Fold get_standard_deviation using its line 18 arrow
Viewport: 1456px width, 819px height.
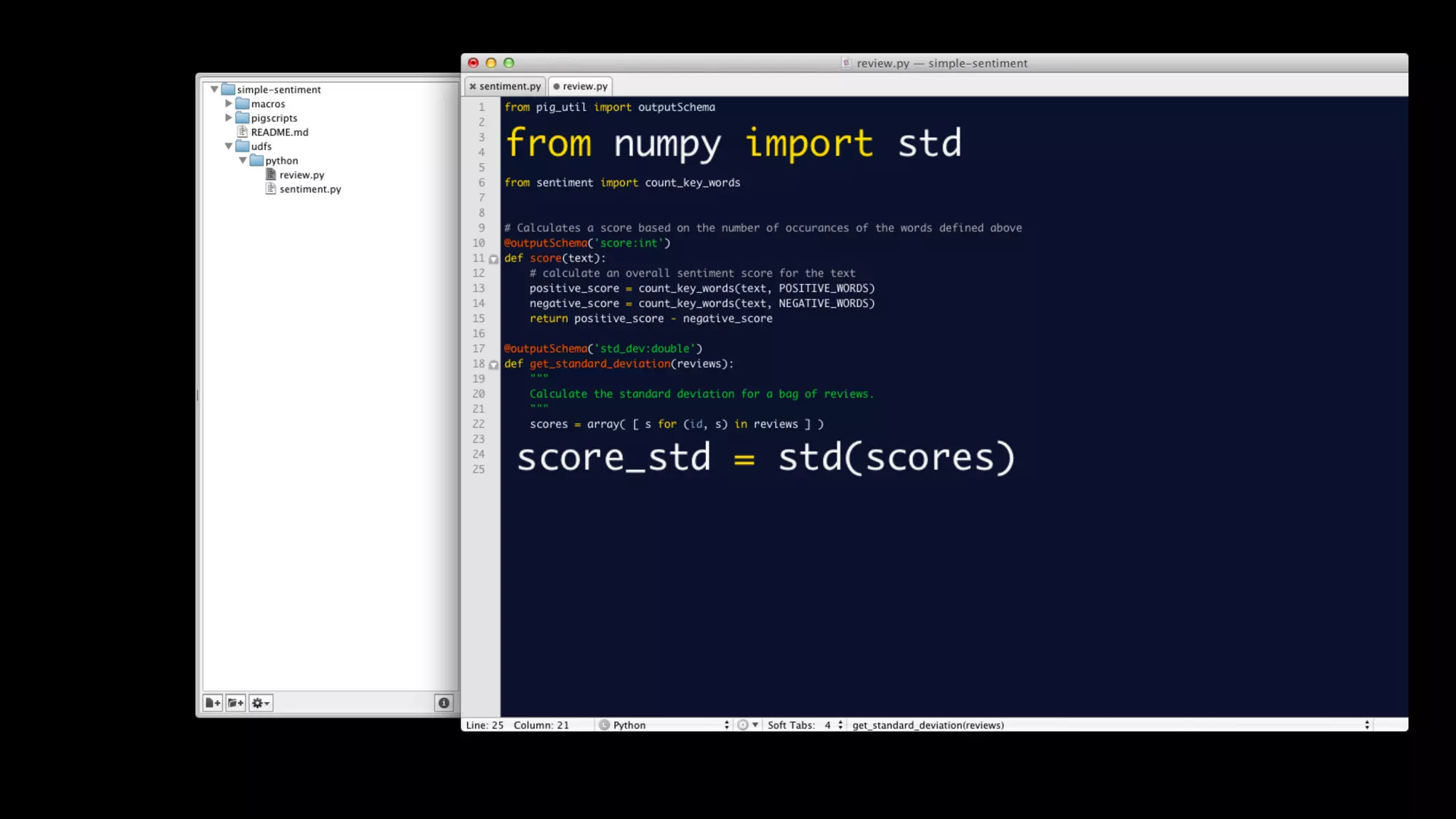click(x=493, y=365)
